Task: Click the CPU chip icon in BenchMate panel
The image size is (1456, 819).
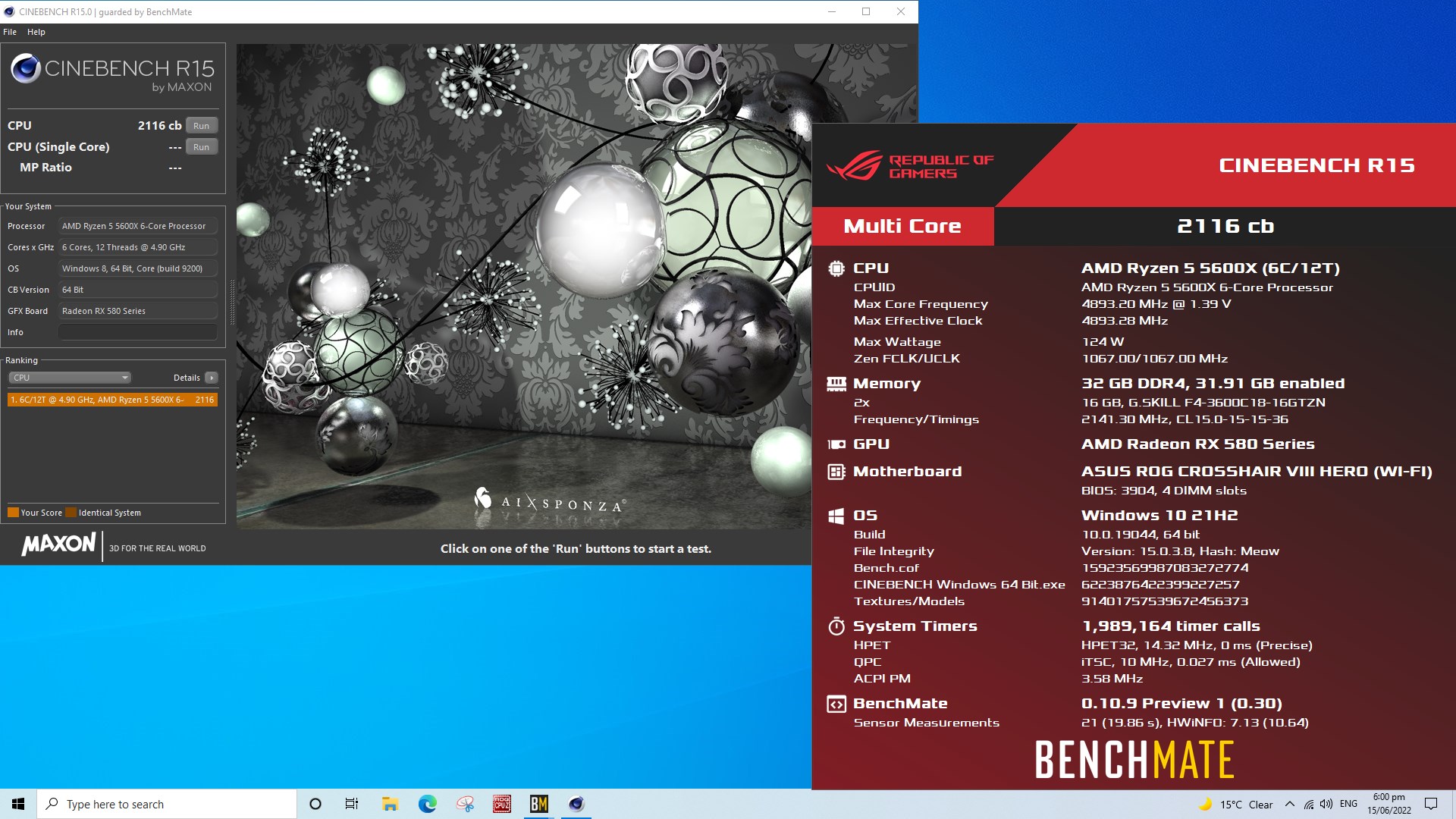Action: [x=836, y=268]
